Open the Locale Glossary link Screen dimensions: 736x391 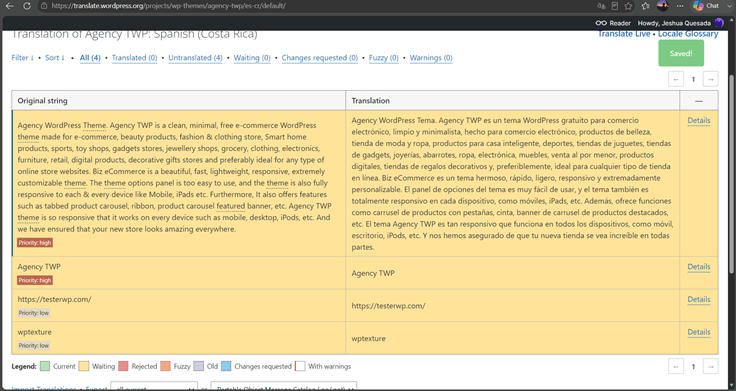click(x=688, y=34)
